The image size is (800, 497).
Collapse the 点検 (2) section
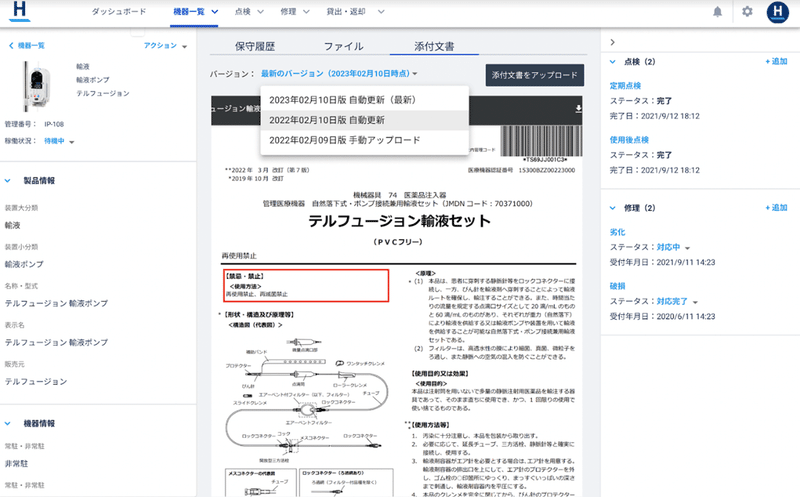click(613, 62)
